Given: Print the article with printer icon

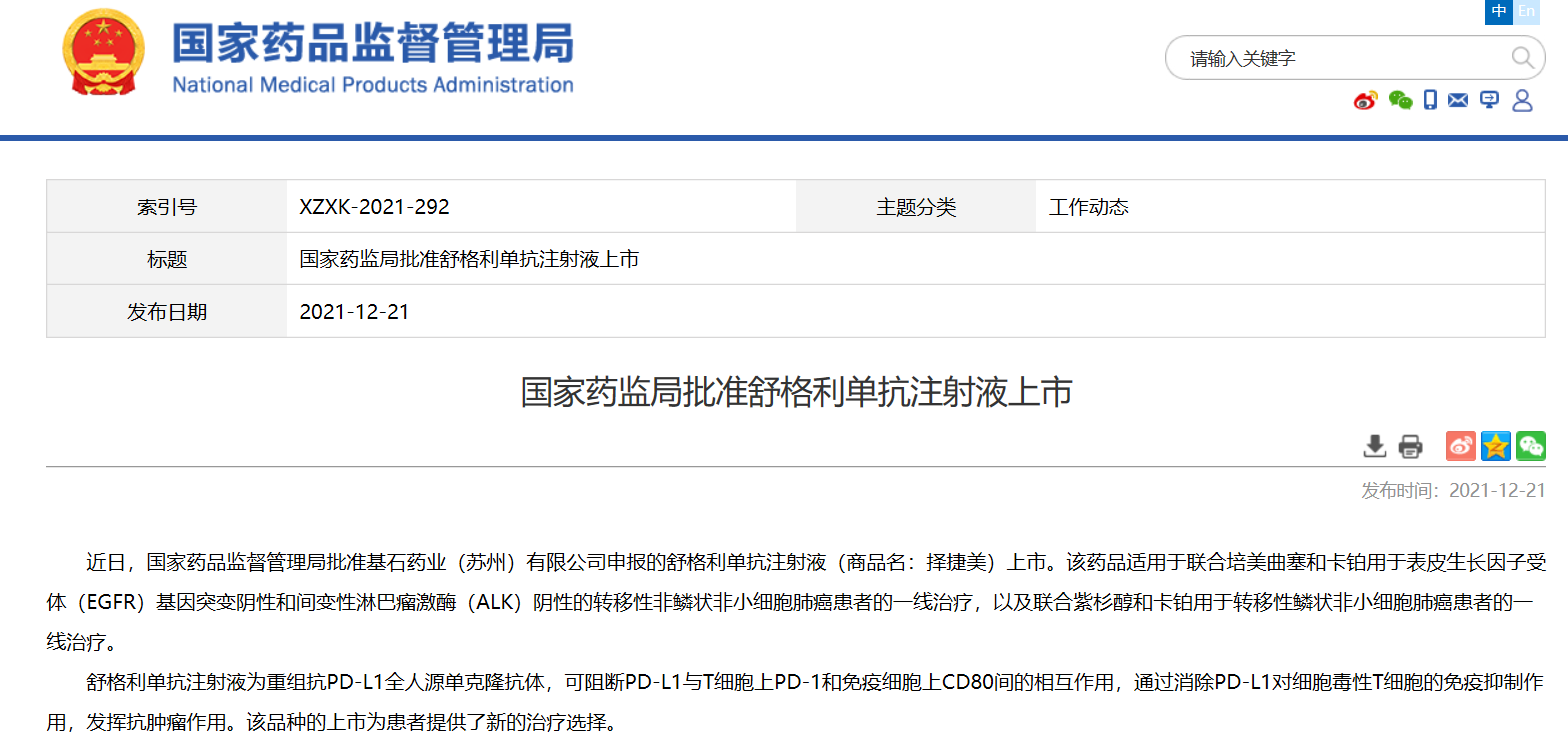Looking at the screenshot, I should point(1410,446).
